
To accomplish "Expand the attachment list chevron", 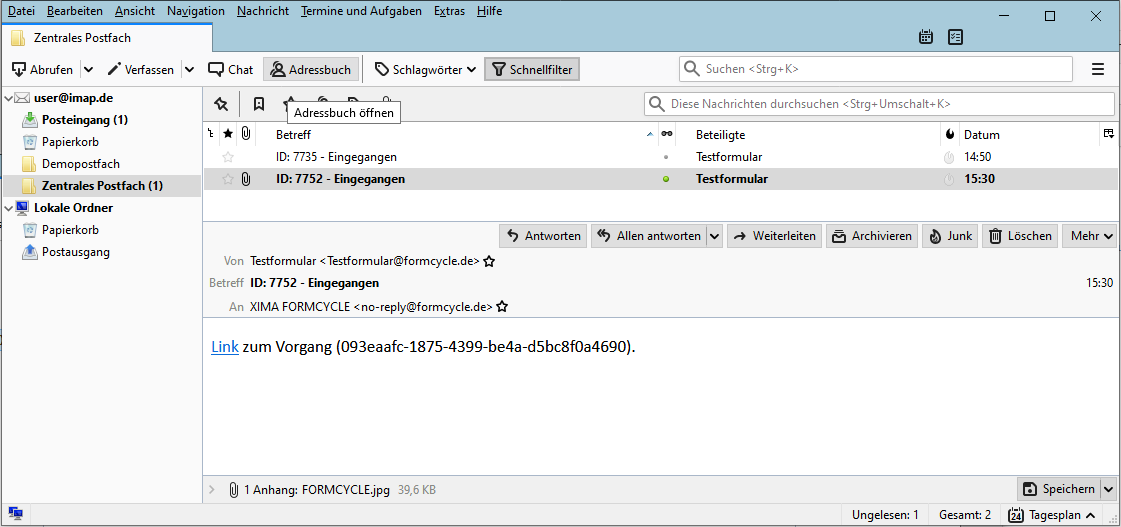I will pos(211,489).
